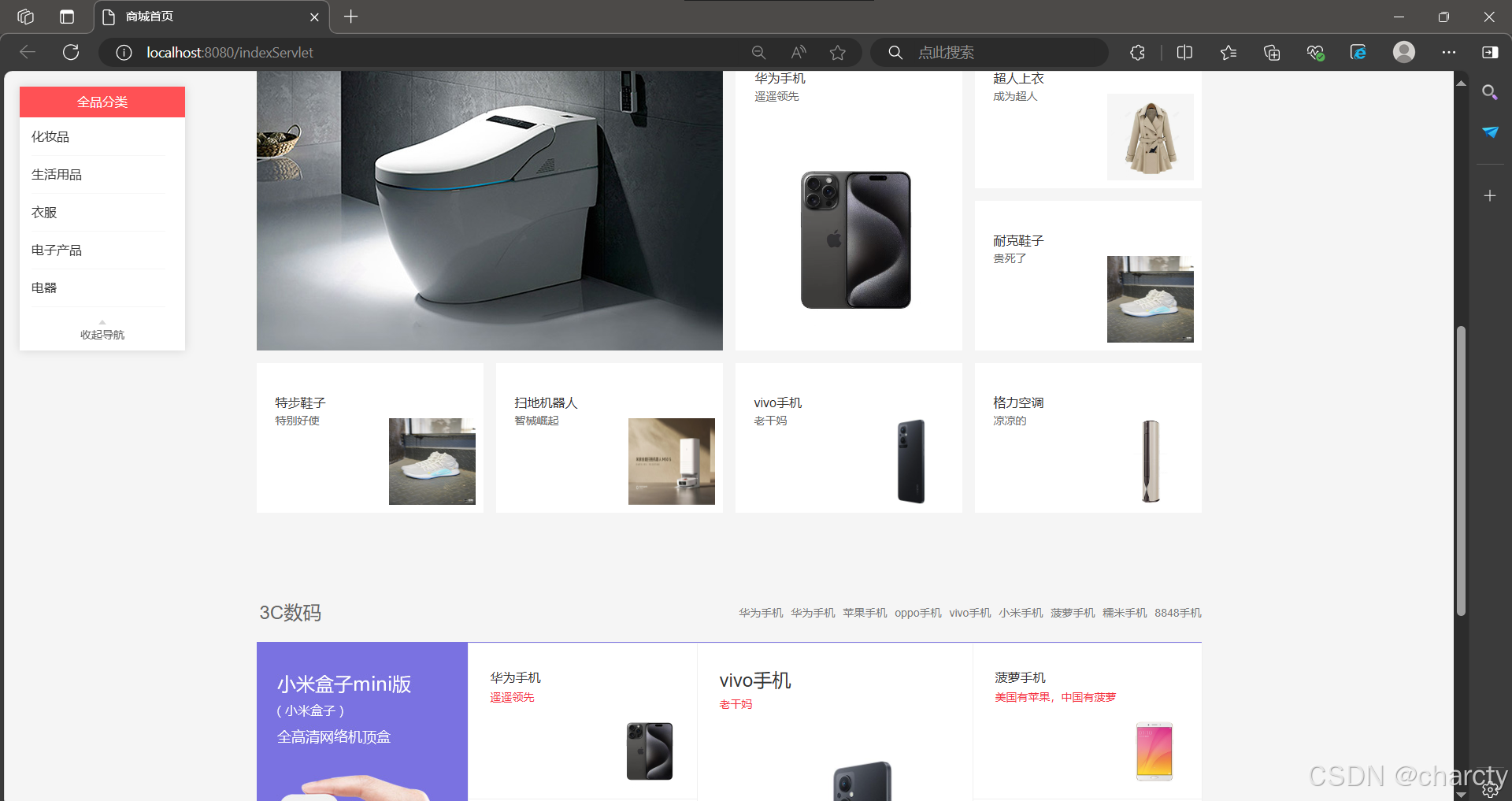Click the 超人上衣 title link

tap(1018, 79)
